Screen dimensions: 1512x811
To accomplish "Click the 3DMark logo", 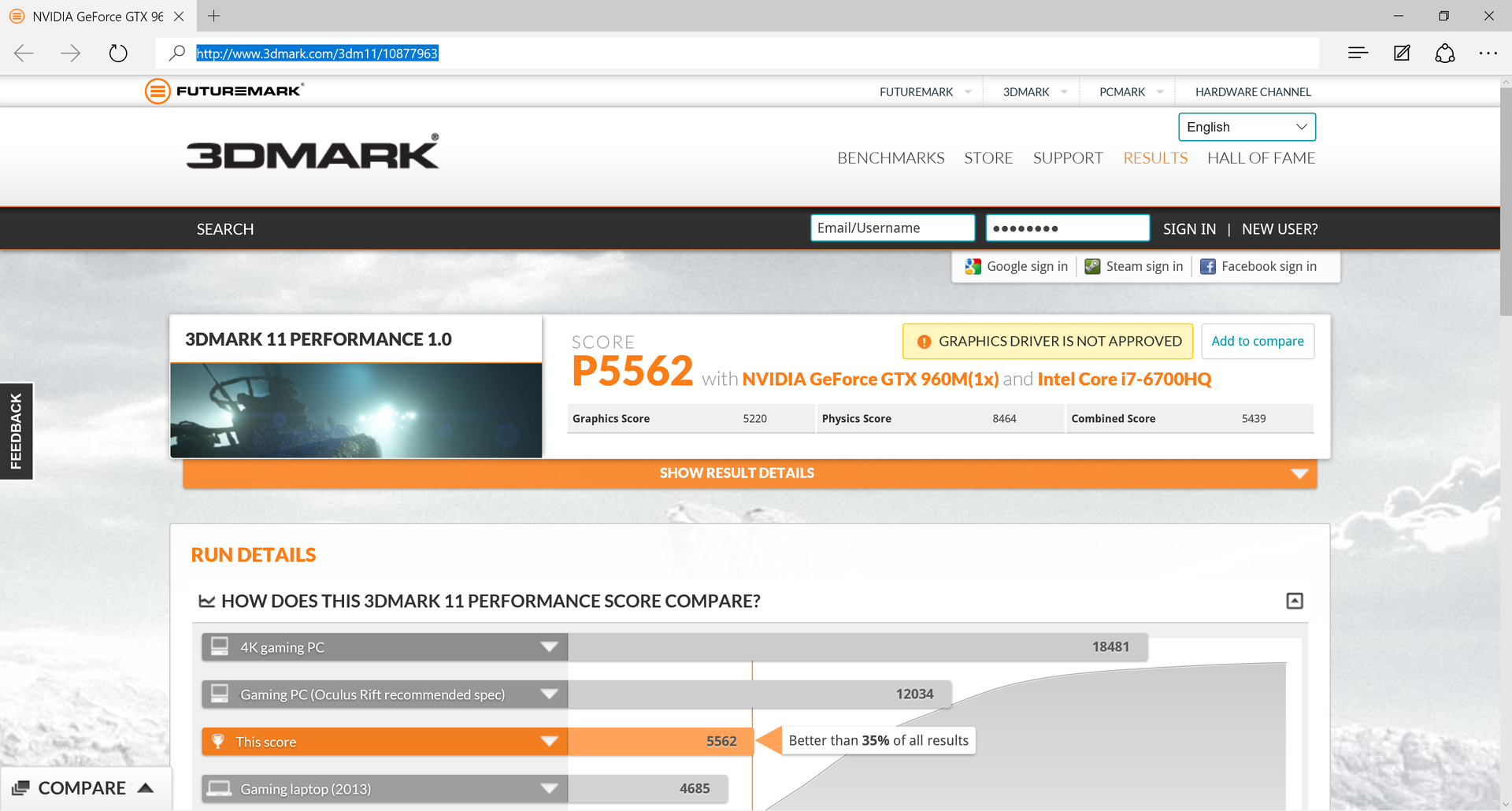I will click(x=313, y=152).
